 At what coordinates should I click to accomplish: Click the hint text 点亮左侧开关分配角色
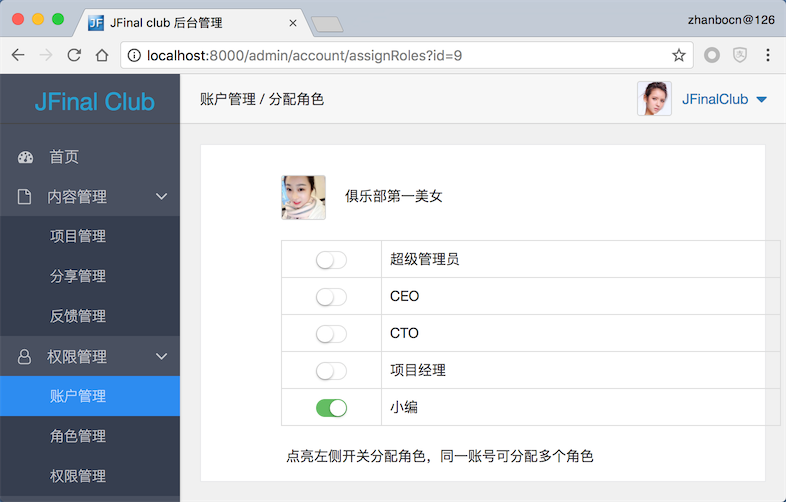tap(356, 456)
